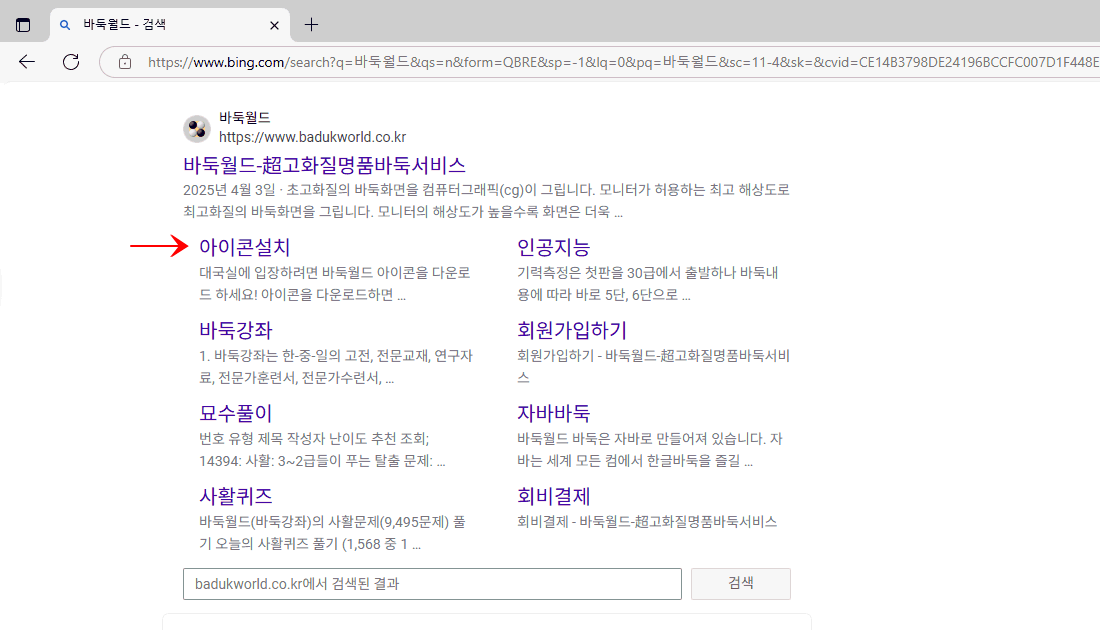The height and width of the screenshot is (630, 1100).
Task: Open the 사활퀴즈 sitelink
Action: (x=236, y=496)
